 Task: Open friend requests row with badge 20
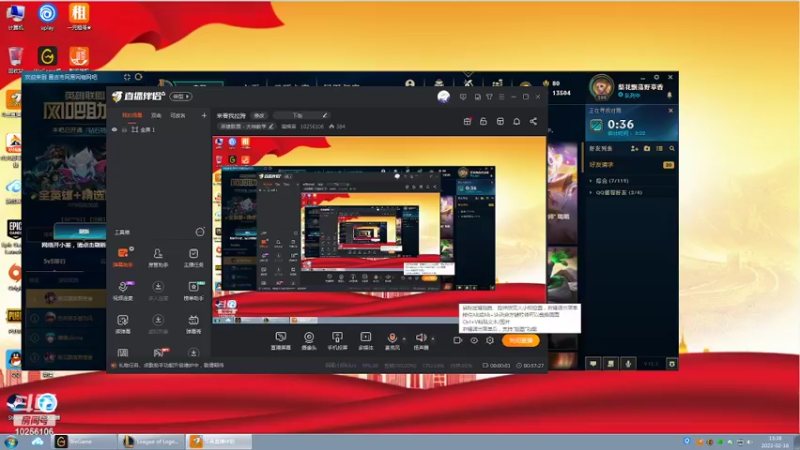[x=631, y=165]
